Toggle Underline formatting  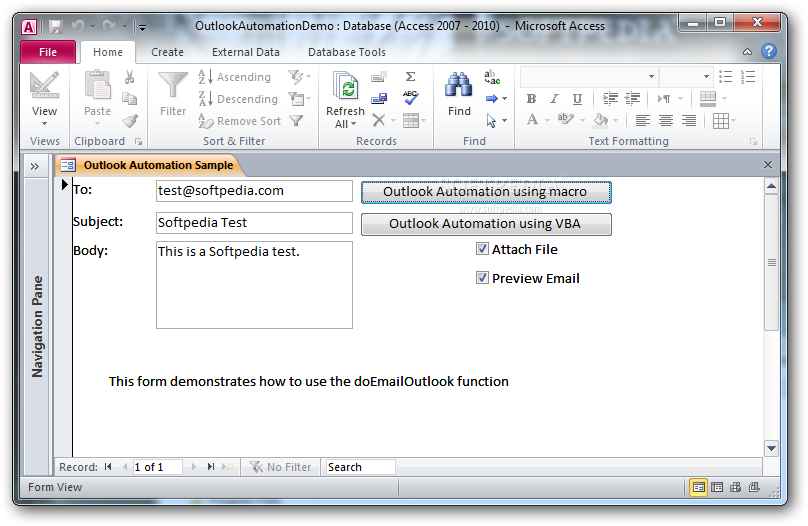pyautogui.click(x=577, y=98)
